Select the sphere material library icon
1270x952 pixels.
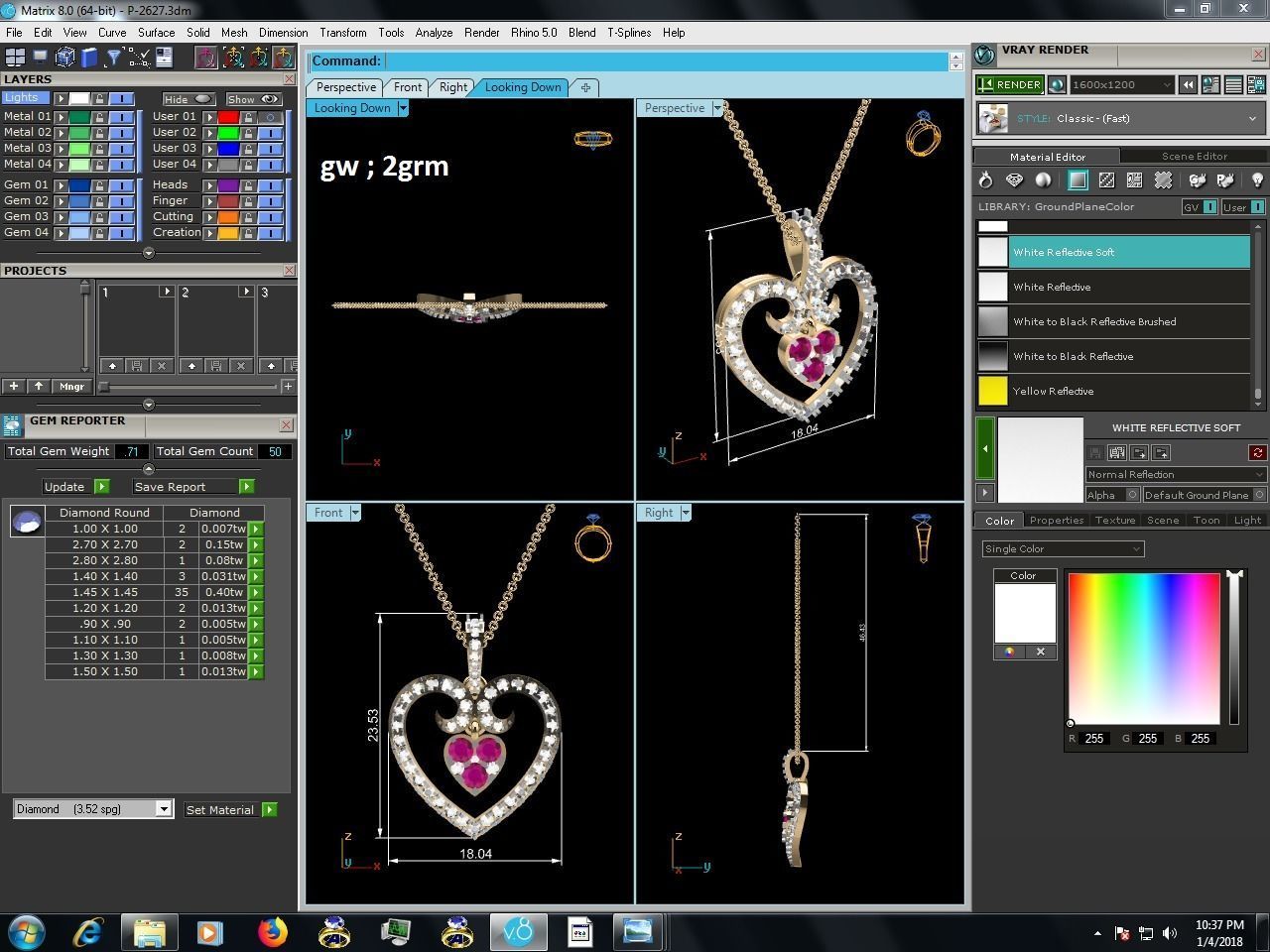(1043, 179)
